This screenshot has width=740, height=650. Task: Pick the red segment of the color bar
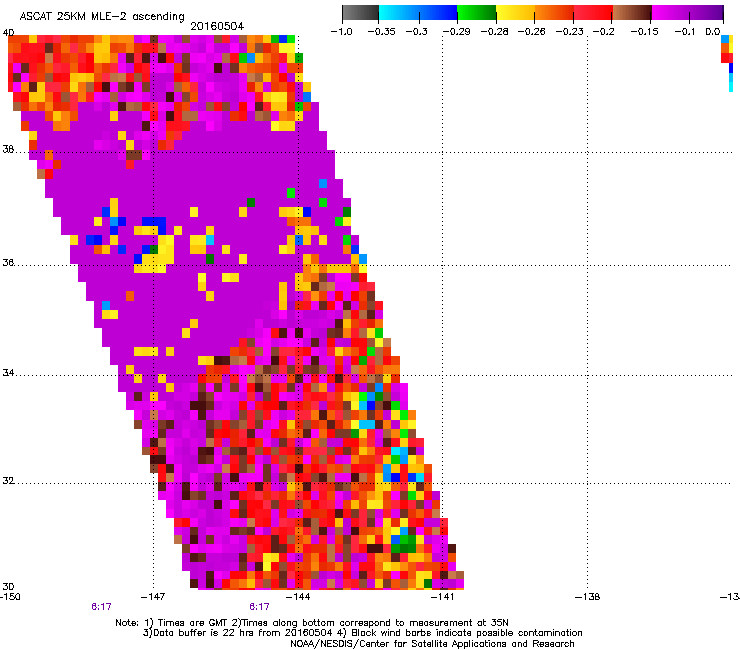coord(593,13)
